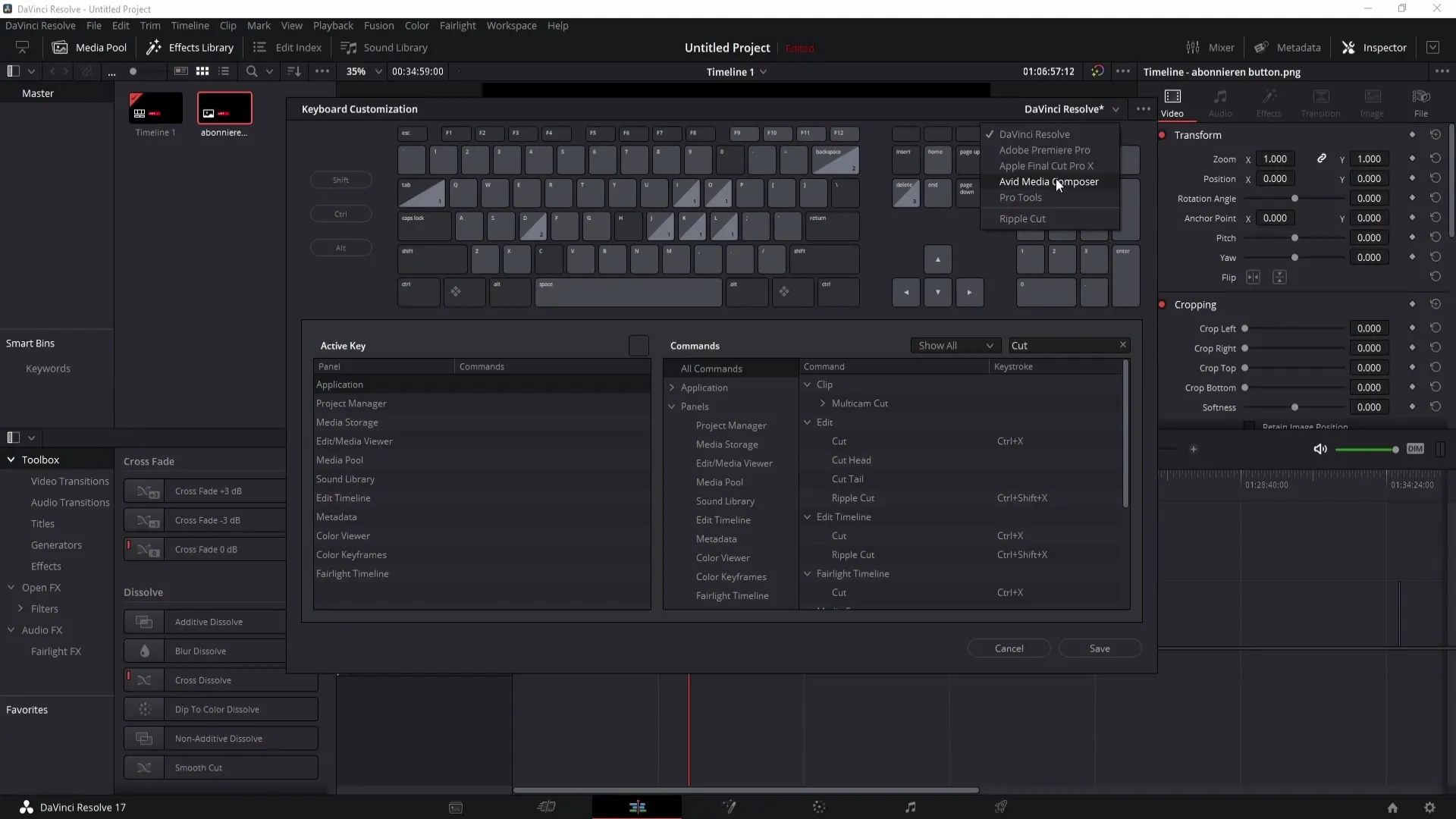Toggle the DIM audio button
This screenshot has width=1456, height=819.
tap(1415, 449)
